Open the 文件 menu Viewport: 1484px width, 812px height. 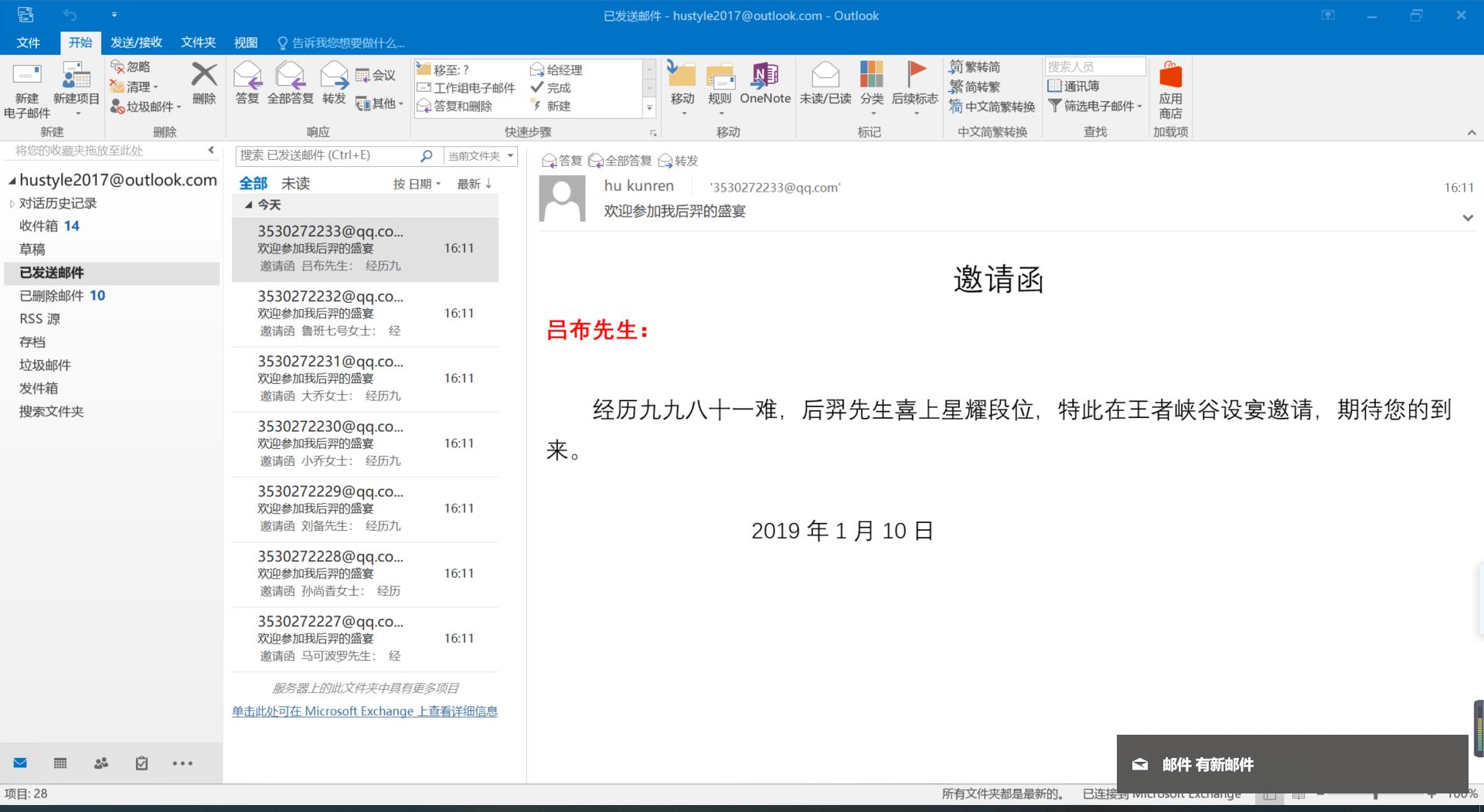[x=28, y=42]
